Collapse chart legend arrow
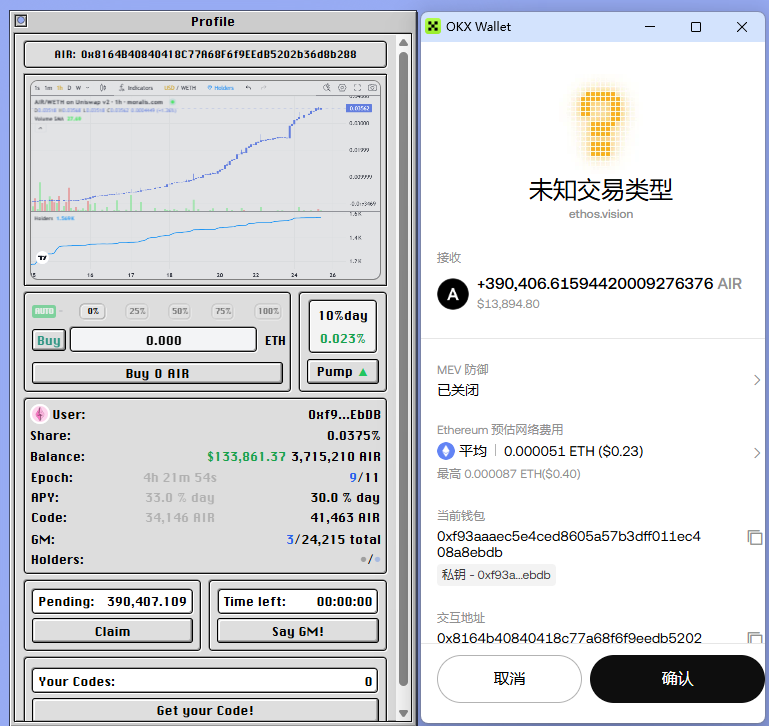 coord(40,129)
